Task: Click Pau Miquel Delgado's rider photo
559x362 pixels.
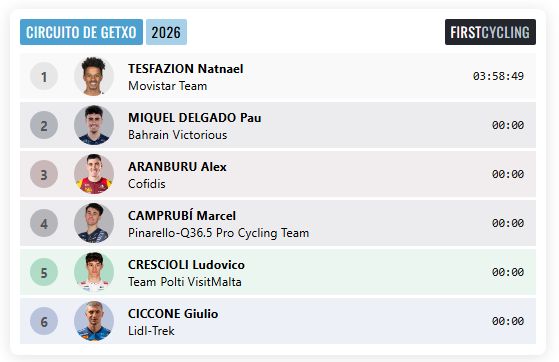Action: [x=94, y=125]
